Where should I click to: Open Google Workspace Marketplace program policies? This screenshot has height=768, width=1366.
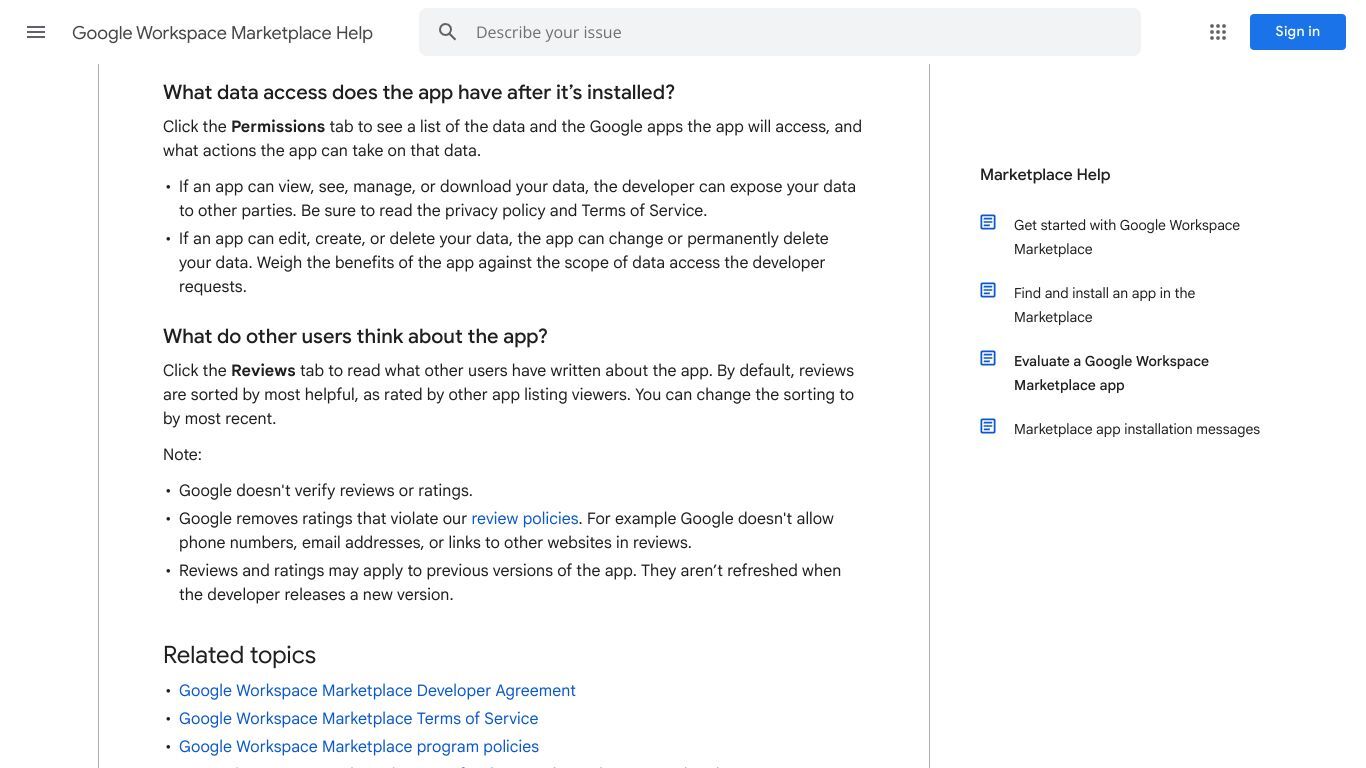[359, 746]
